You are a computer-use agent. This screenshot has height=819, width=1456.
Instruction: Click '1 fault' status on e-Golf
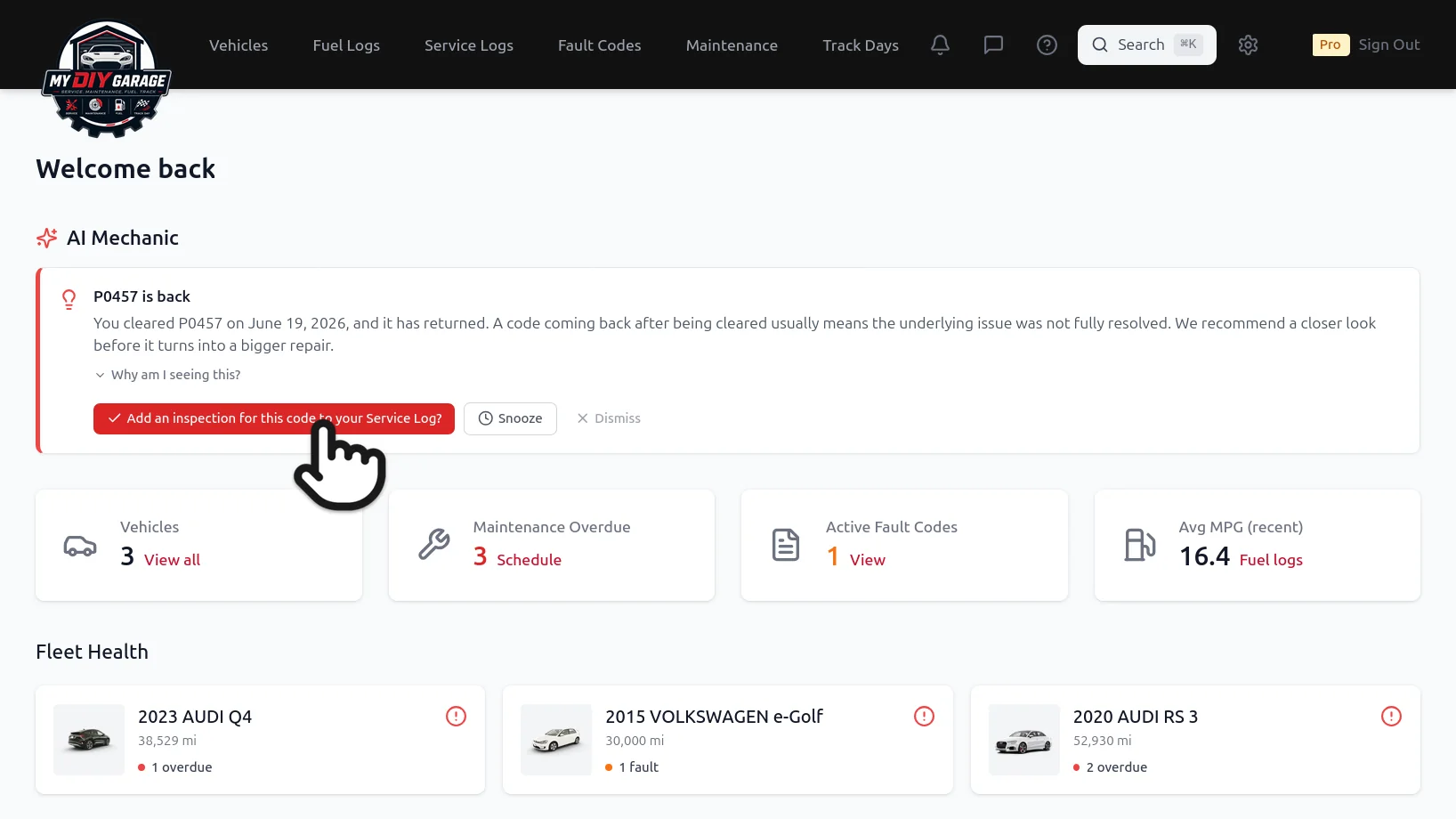click(x=632, y=767)
